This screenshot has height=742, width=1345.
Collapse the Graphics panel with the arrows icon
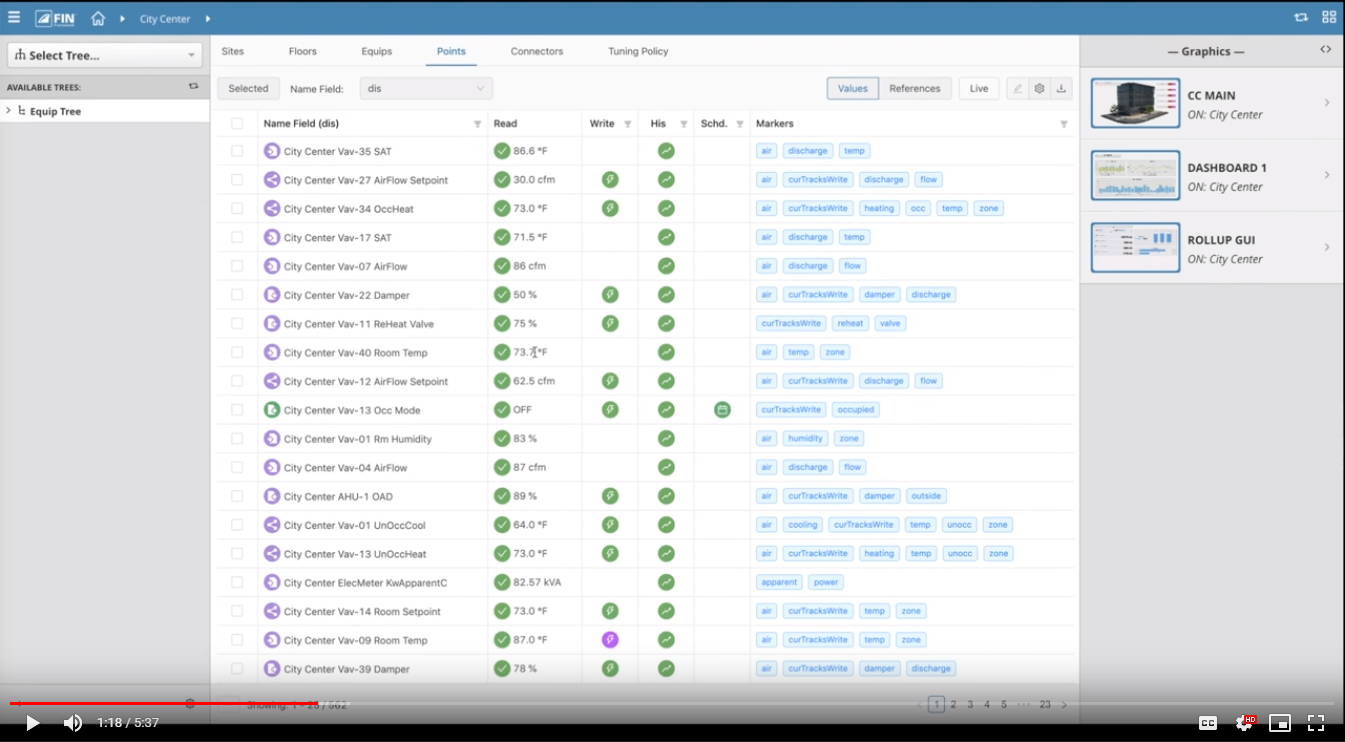point(1325,50)
